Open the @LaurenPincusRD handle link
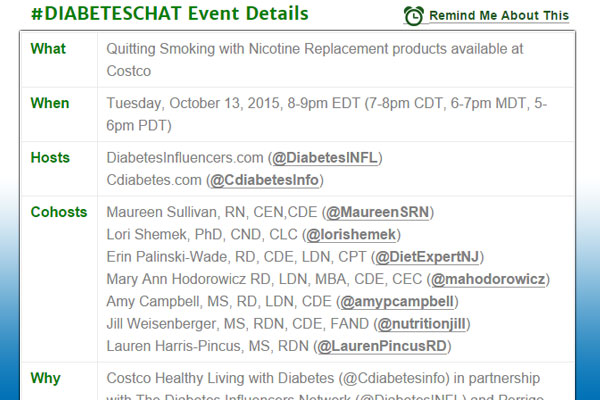The image size is (600, 400). pyautogui.click(x=382, y=346)
